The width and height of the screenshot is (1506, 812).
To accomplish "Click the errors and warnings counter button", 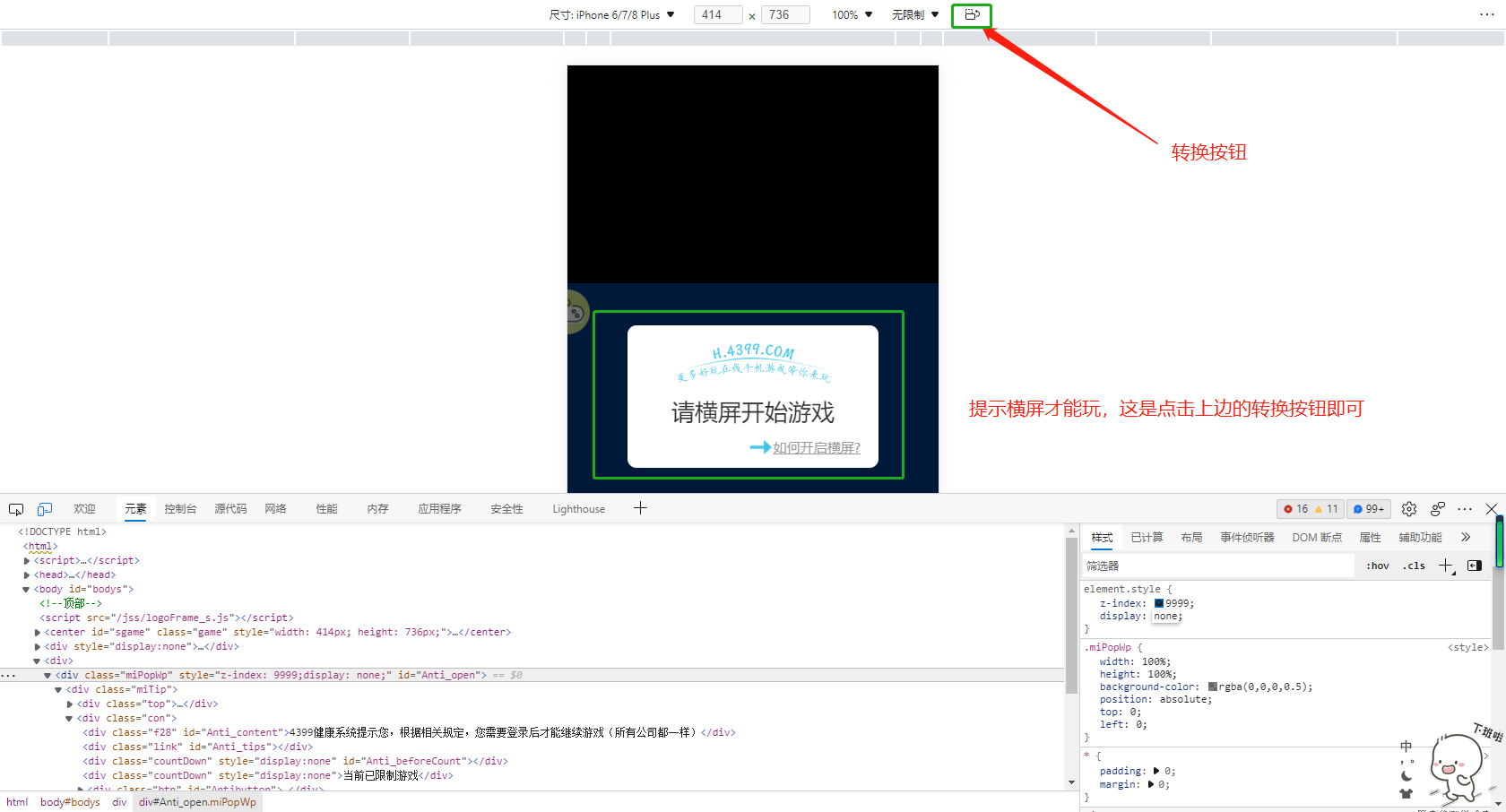I will 1310,509.
